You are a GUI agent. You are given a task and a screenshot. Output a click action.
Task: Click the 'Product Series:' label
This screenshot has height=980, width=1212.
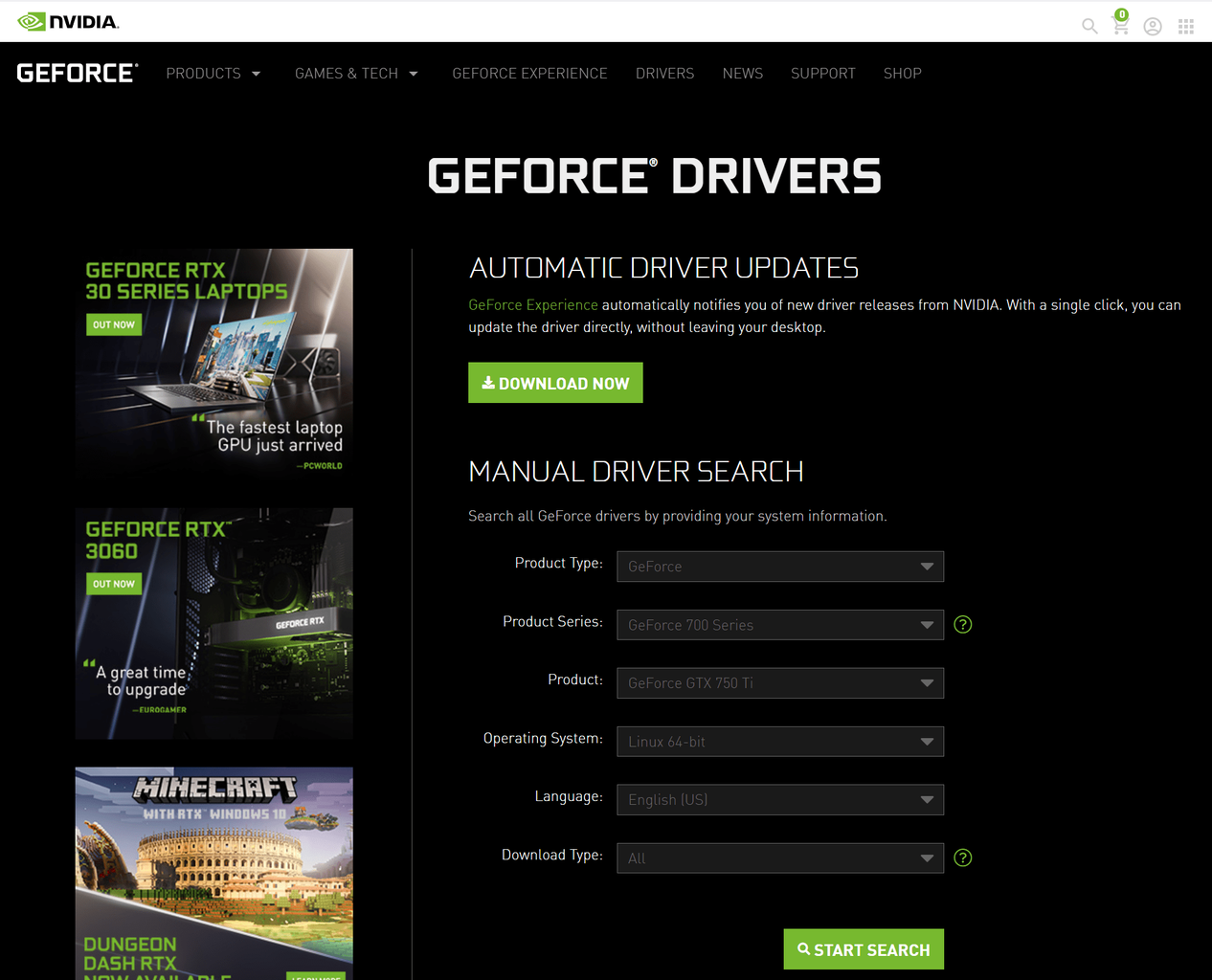coord(552,621)
